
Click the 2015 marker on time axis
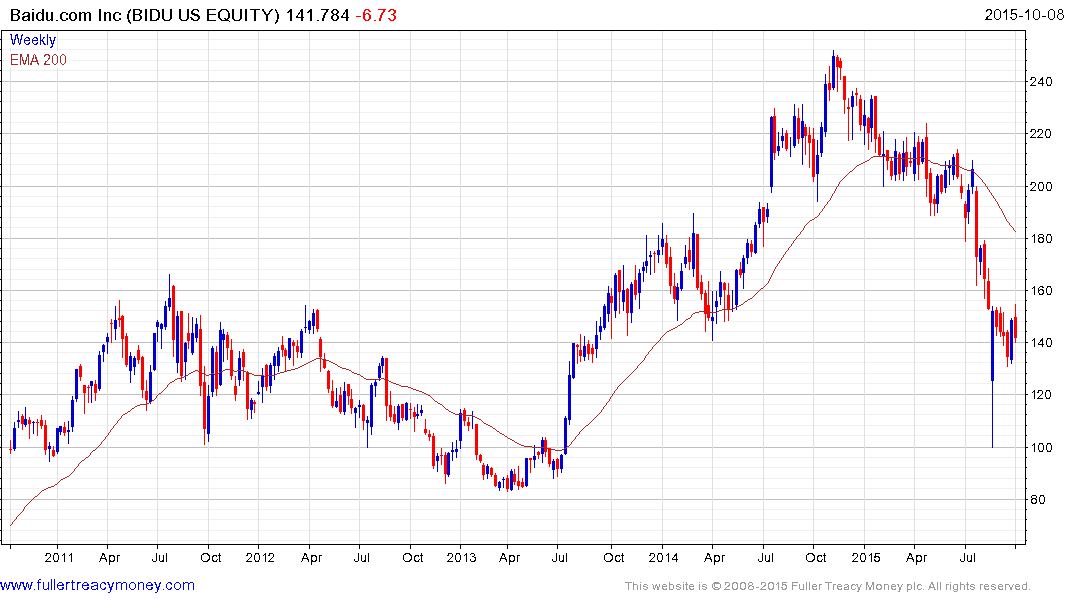pyautogui.click(x=865, y=558)
